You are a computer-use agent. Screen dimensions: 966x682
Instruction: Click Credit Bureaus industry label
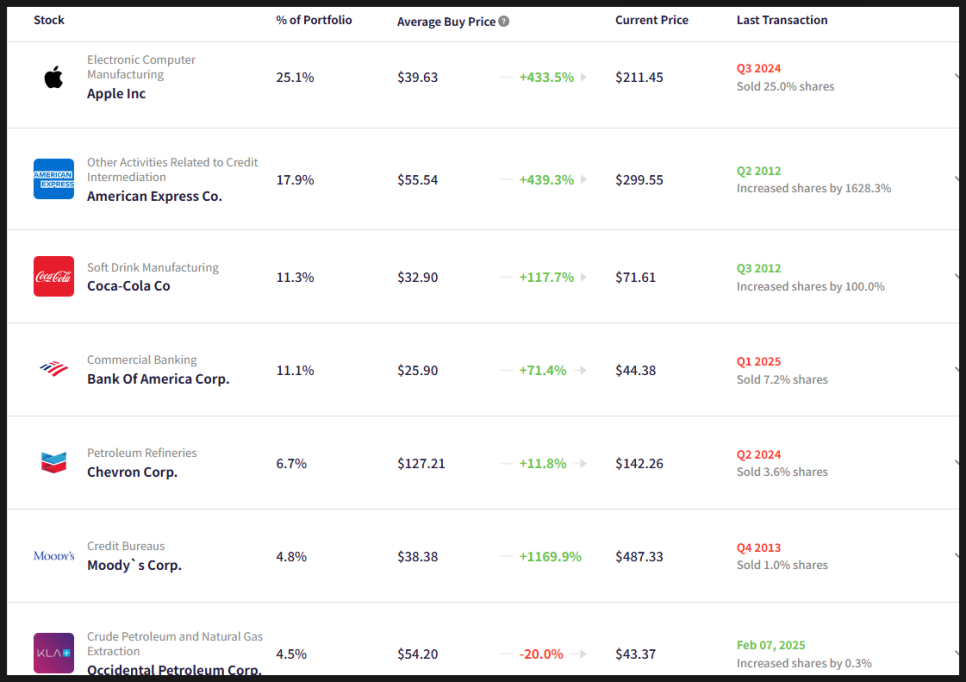pos(126,546)
